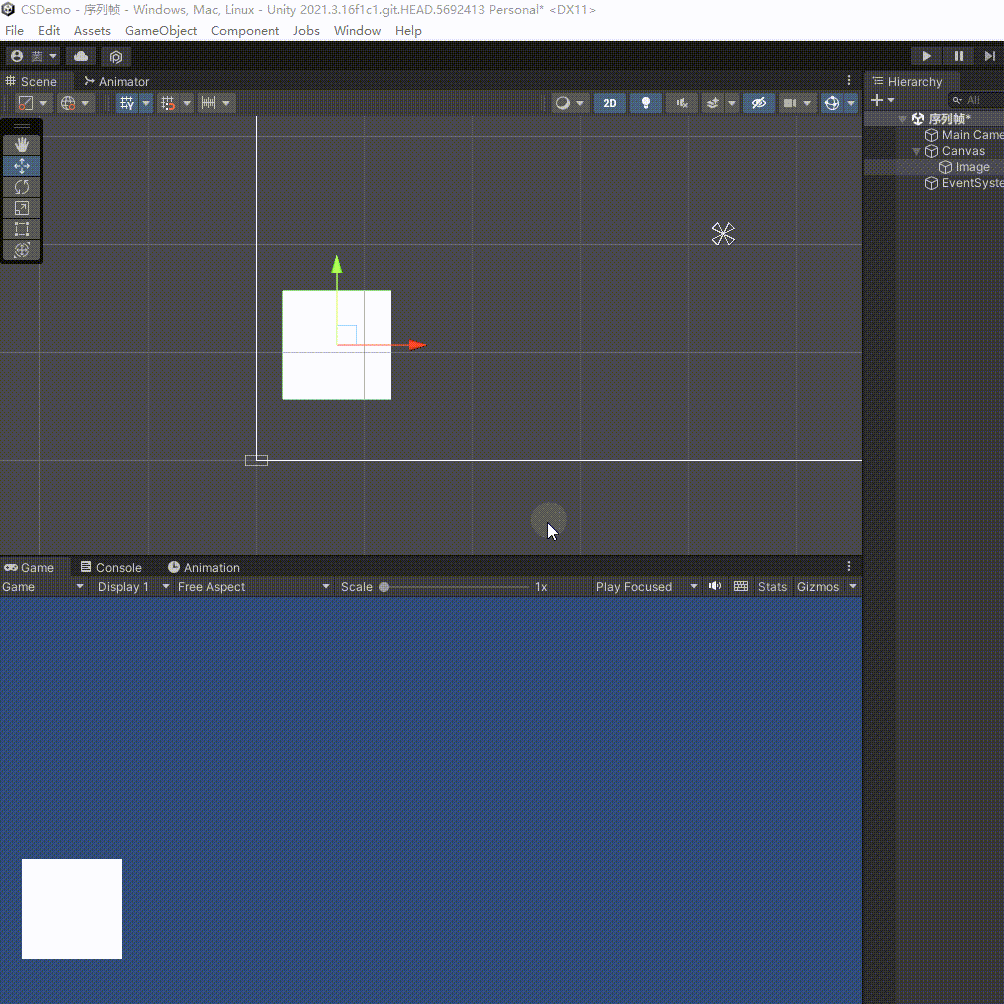Toggle hidden objects scene visibility
The image size is (1004, 1004).
point(759,103)
